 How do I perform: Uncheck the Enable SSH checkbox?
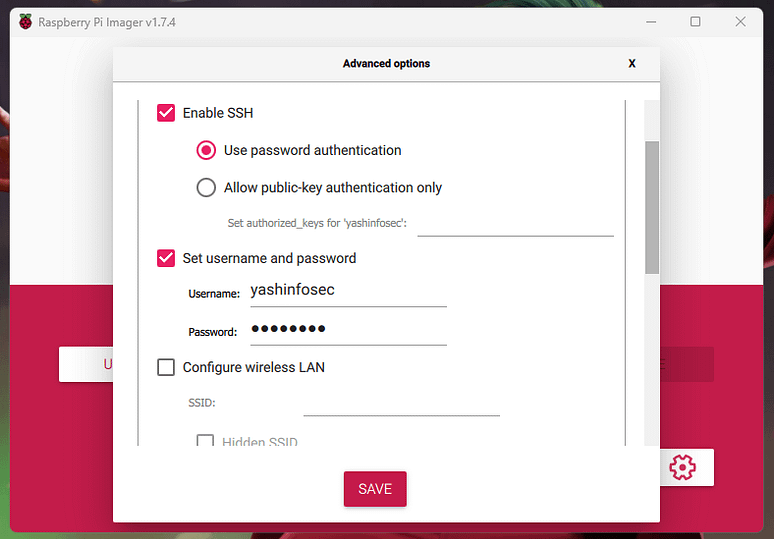tap(166, 113)
